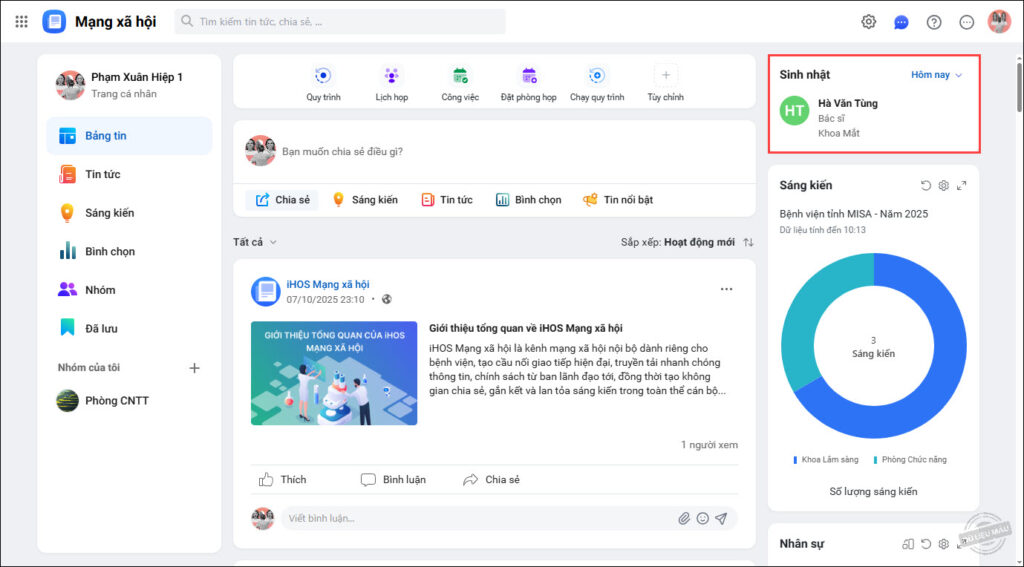The width and height of the screenshot is (1024, 567).
Task: Expand Sáng kiến widget to fullscreen
Action: [x=961, y=186]
